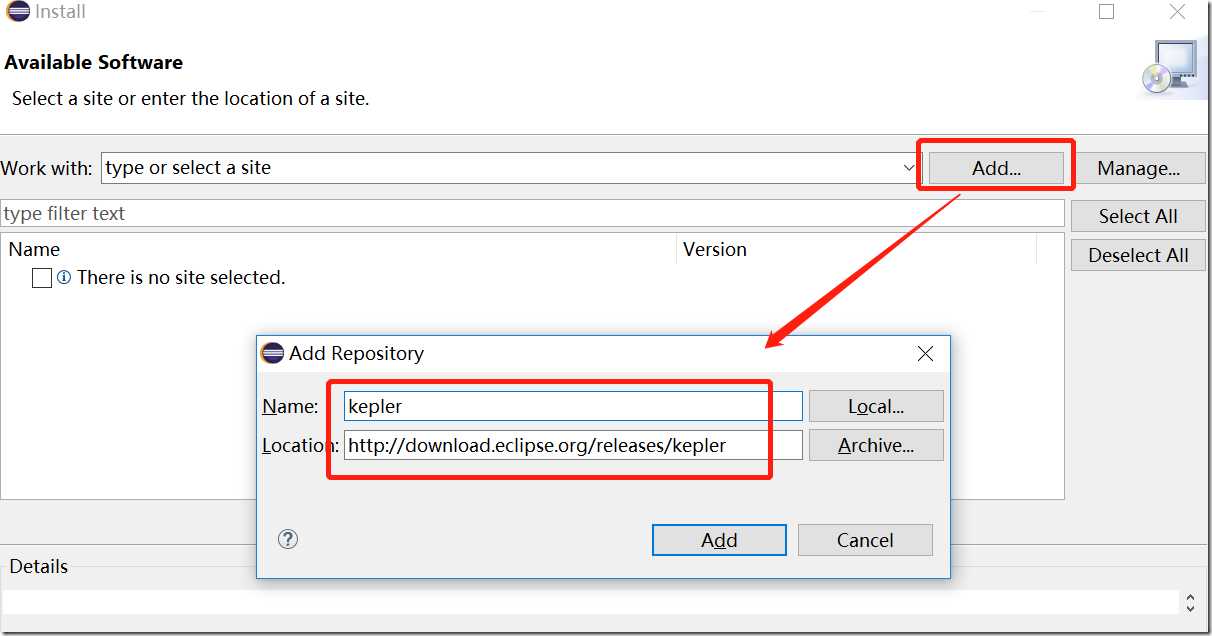The width and height of the screenshot is (1212, 636).
Task: Focus the Name field containing kepler
Action: (x=573, y=406)
